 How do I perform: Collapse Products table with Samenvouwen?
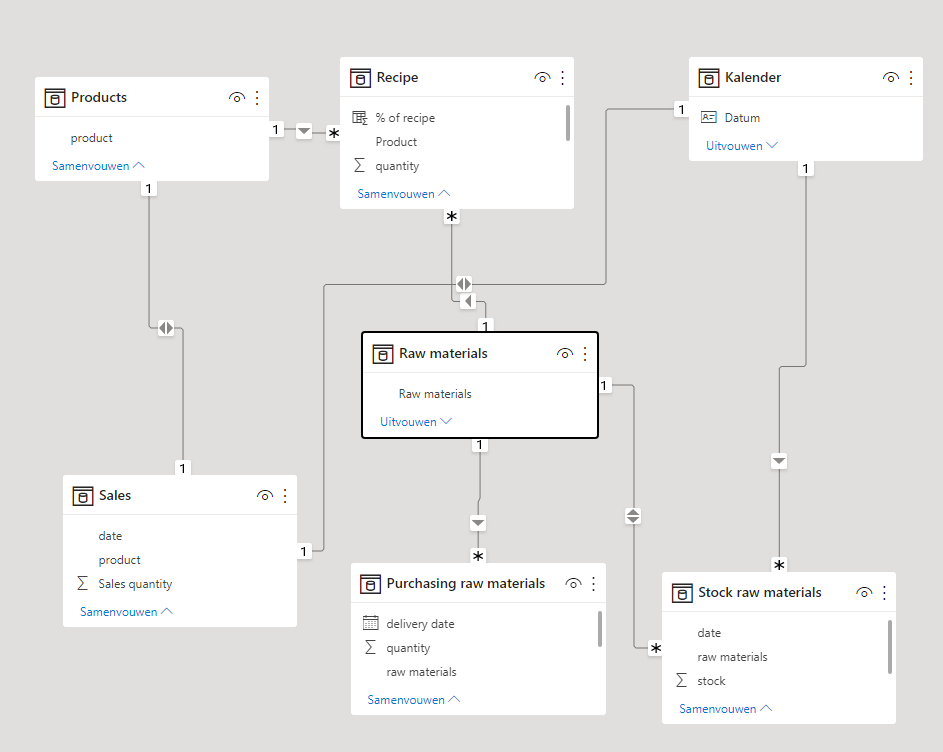[98, 166]
